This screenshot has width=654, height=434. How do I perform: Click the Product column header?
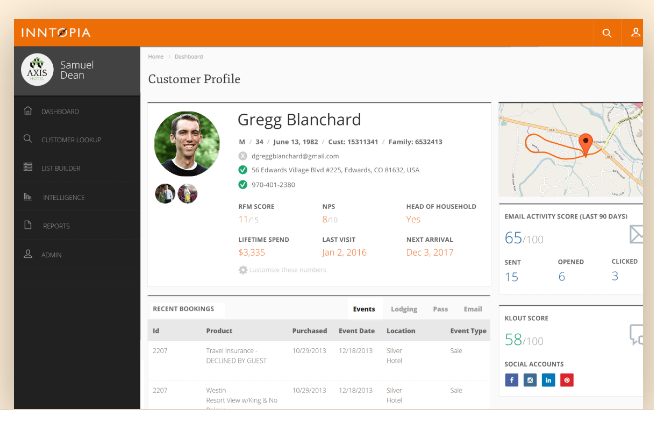pos(219,331)
